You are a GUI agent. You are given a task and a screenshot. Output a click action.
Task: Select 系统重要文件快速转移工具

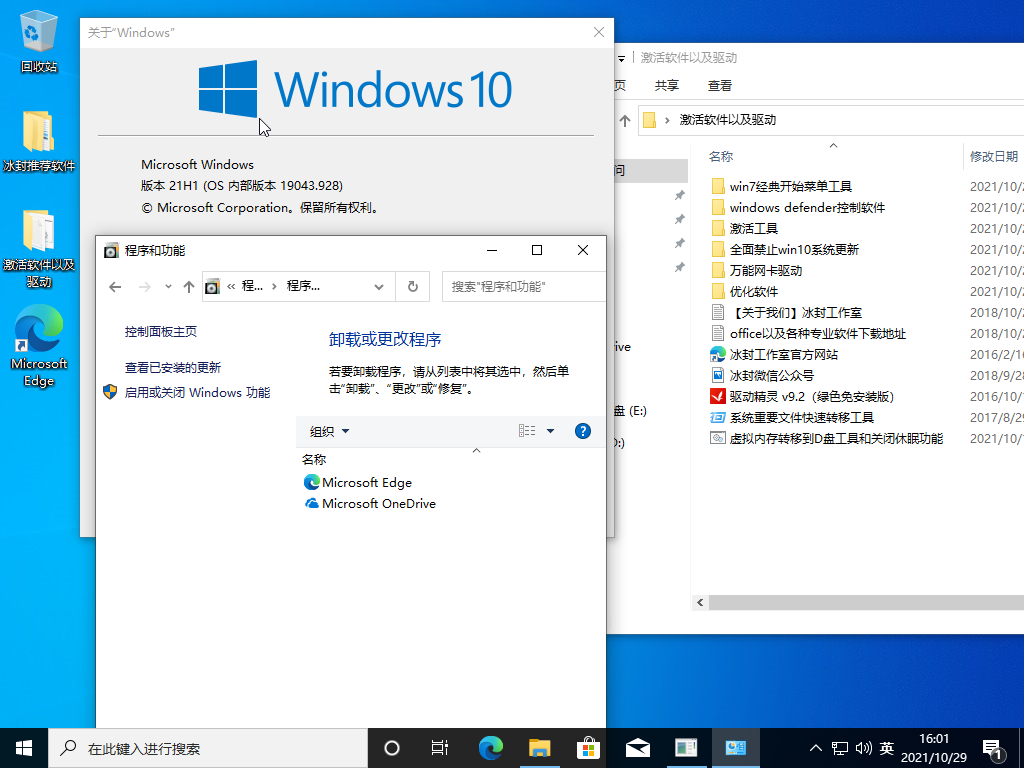pyautogui.click(x=792, y=417)
